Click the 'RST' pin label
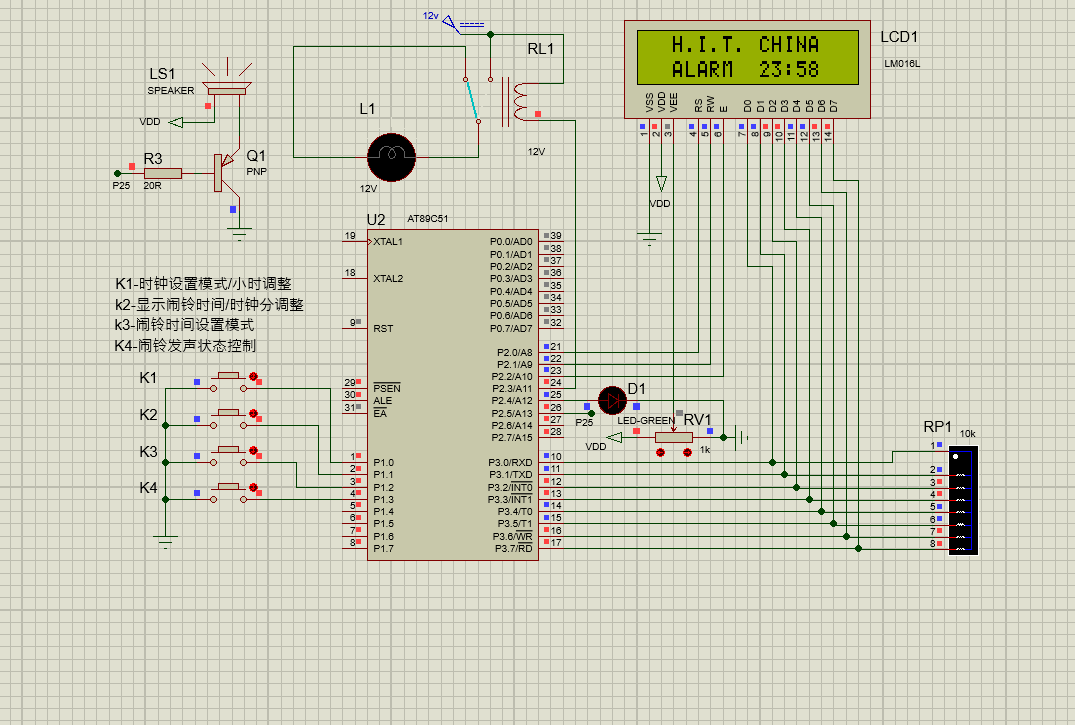The height and width of the screenshot is (725, 1075). pyautogui.click(x=383, y=329)
